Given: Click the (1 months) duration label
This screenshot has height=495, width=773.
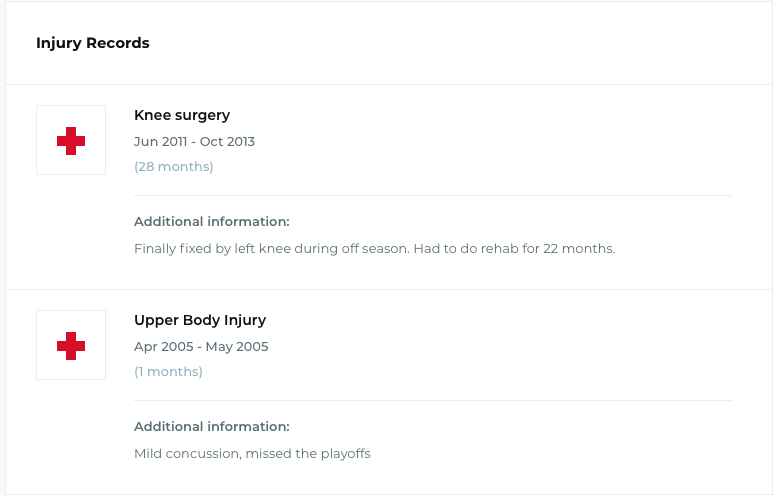Looking at the screenshot, I should tap(168, 372).
